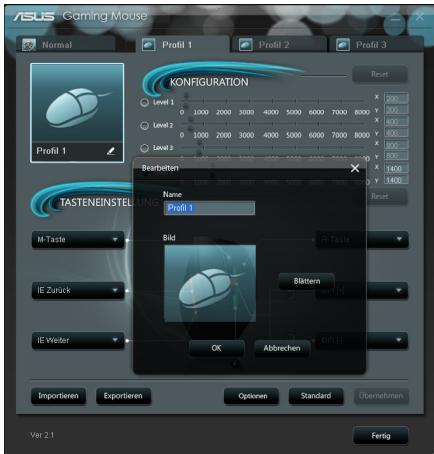Open Optionen
Screen dimensions: 434x454
[x=252, y=396]
